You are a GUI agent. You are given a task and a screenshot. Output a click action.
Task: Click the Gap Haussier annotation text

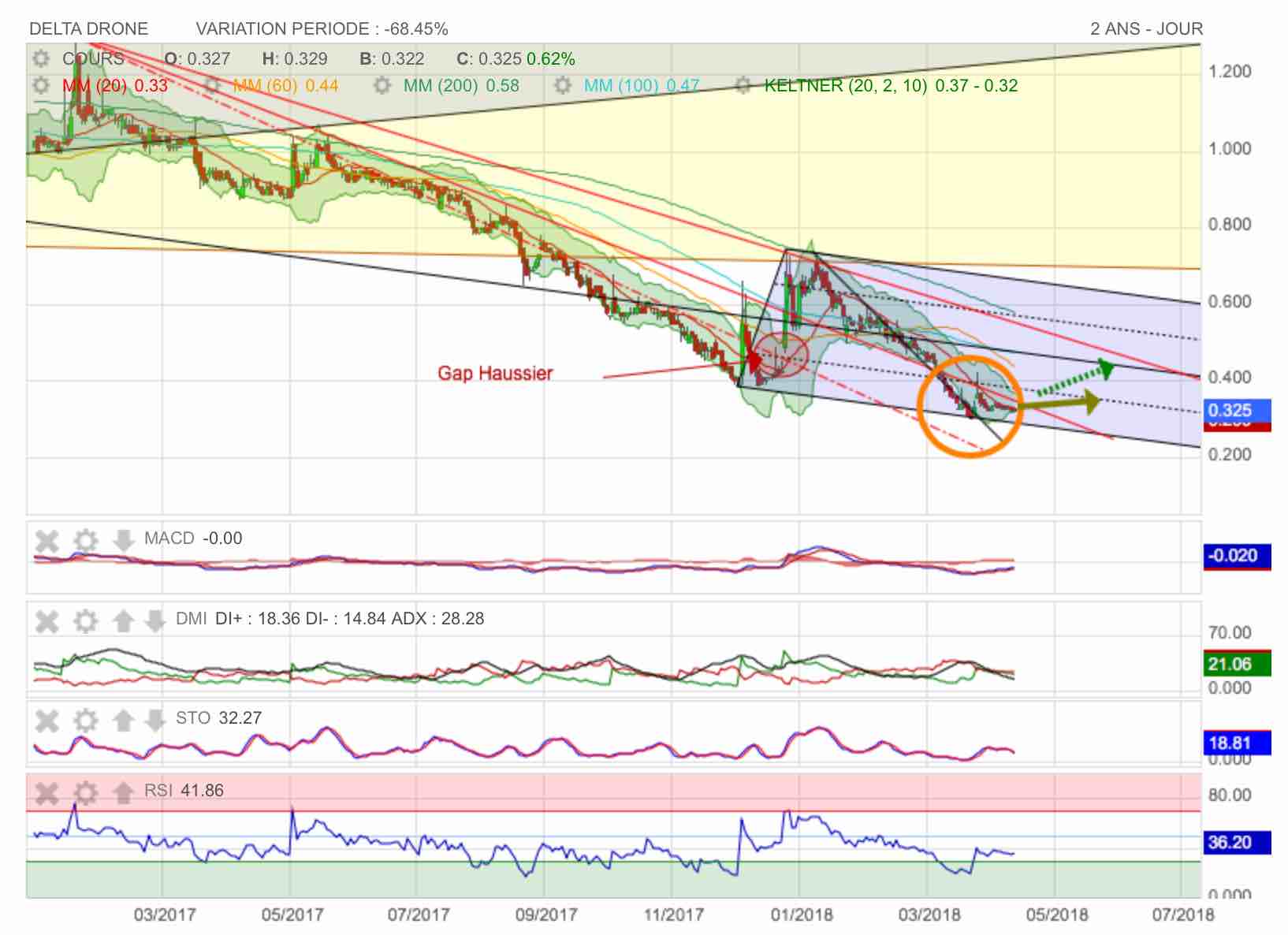495,373
